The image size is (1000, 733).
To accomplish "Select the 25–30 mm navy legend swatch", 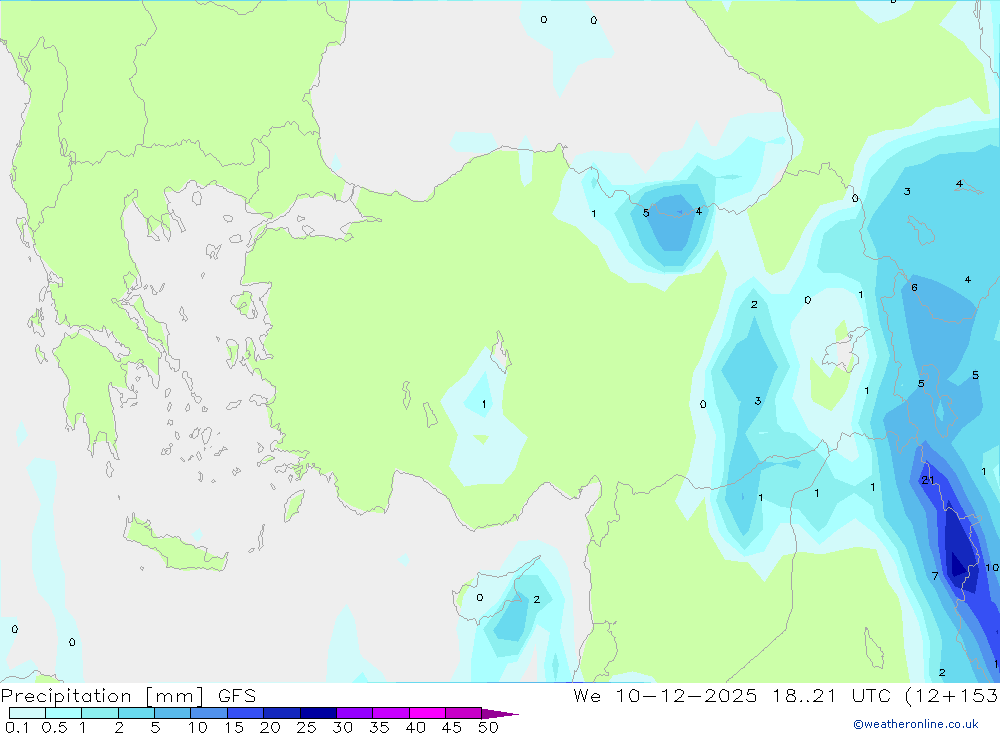I will (x=318, y=713).
